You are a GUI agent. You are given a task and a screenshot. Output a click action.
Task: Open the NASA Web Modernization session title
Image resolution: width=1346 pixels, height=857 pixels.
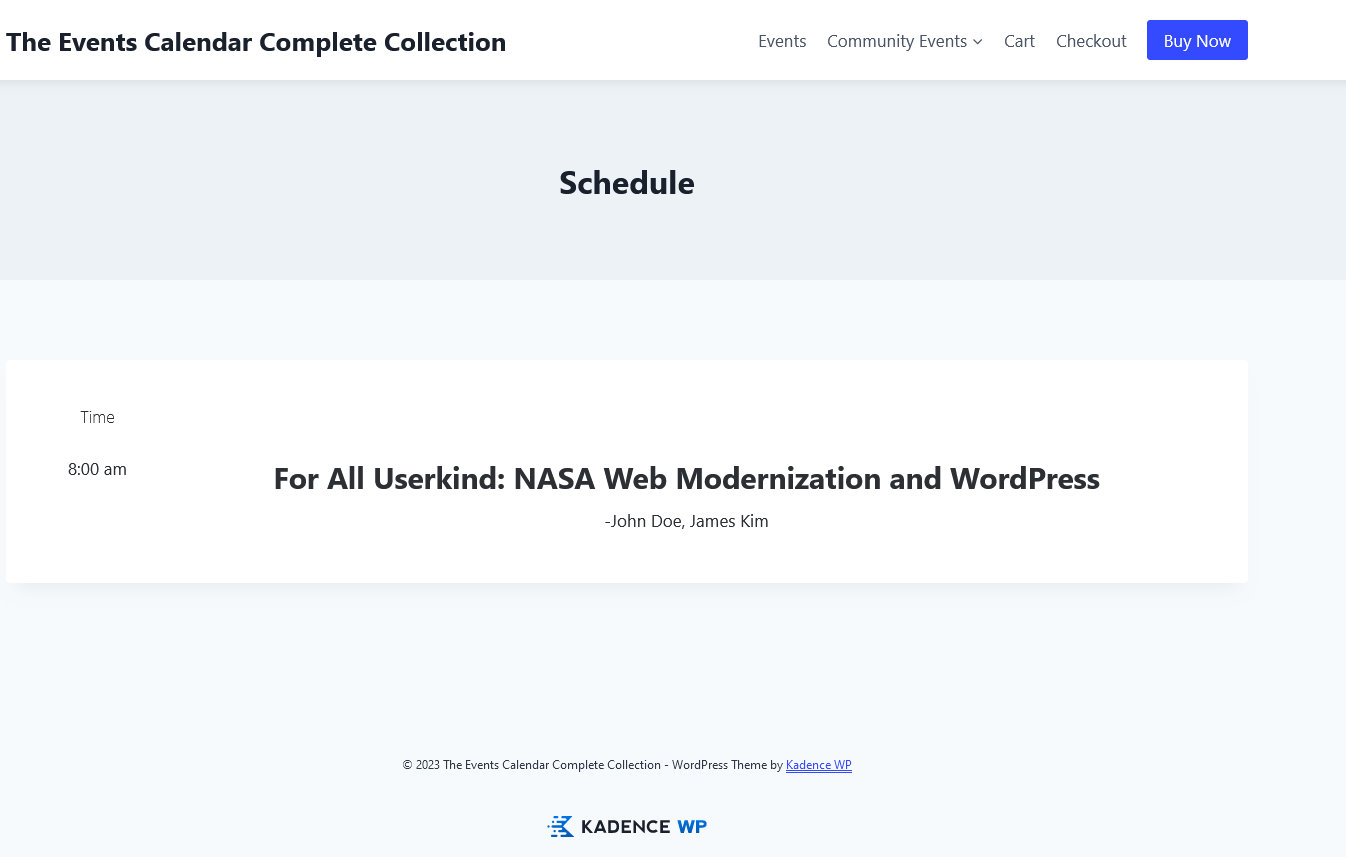(x=686, y=478)
